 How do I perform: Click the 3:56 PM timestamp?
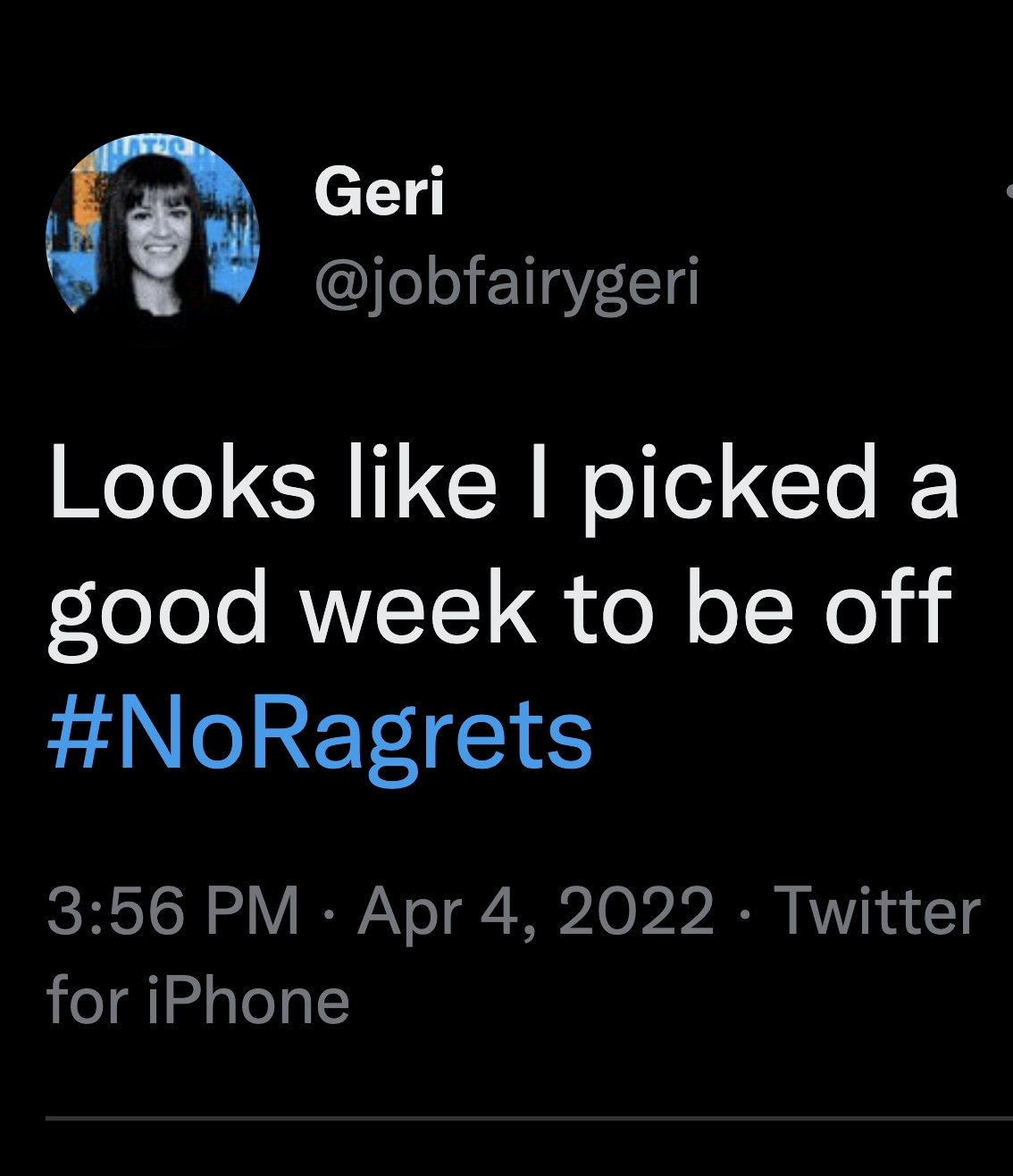(x=172, y=911)
